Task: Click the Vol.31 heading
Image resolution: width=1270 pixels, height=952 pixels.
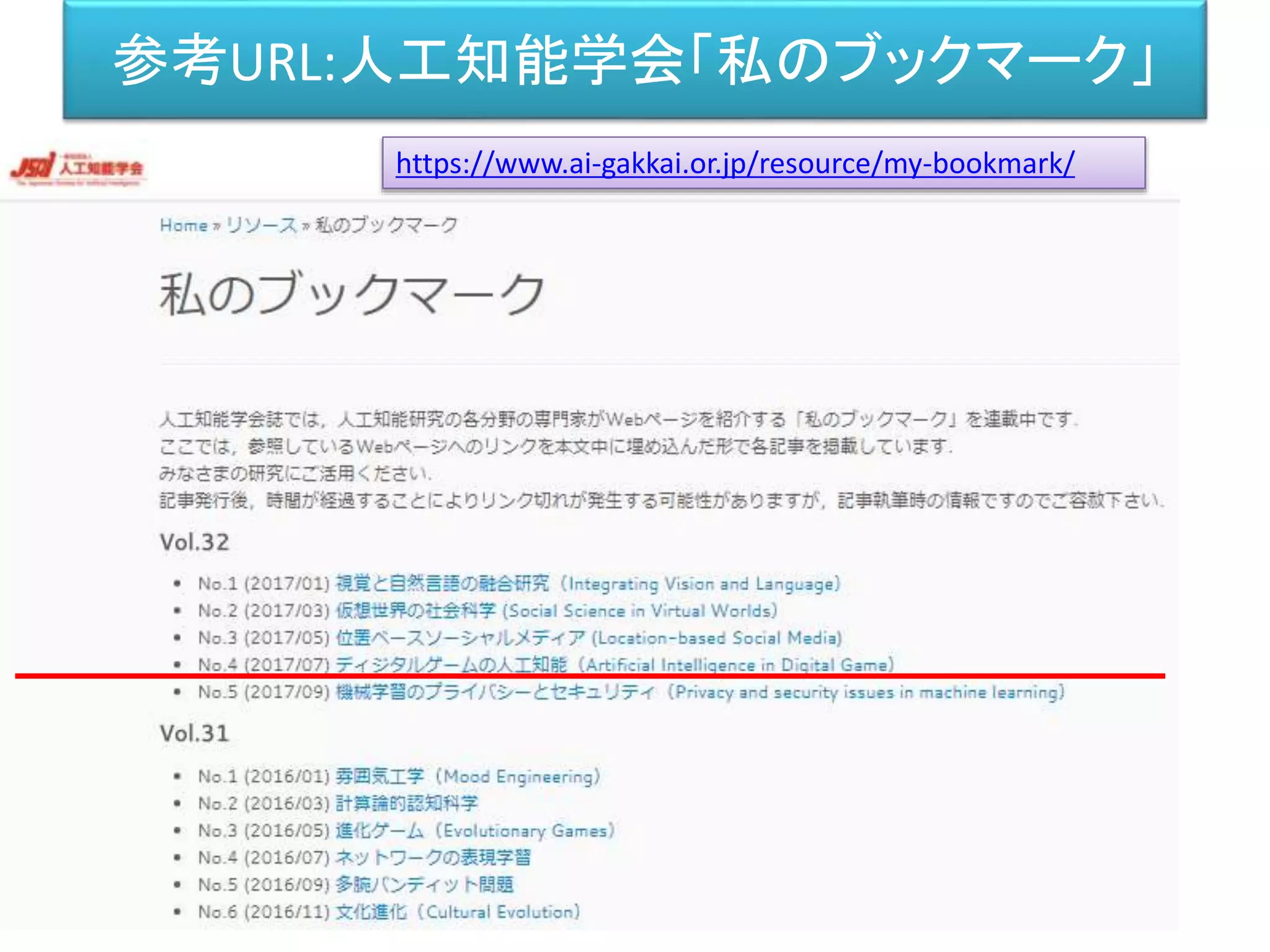Action: coord(194,734)
